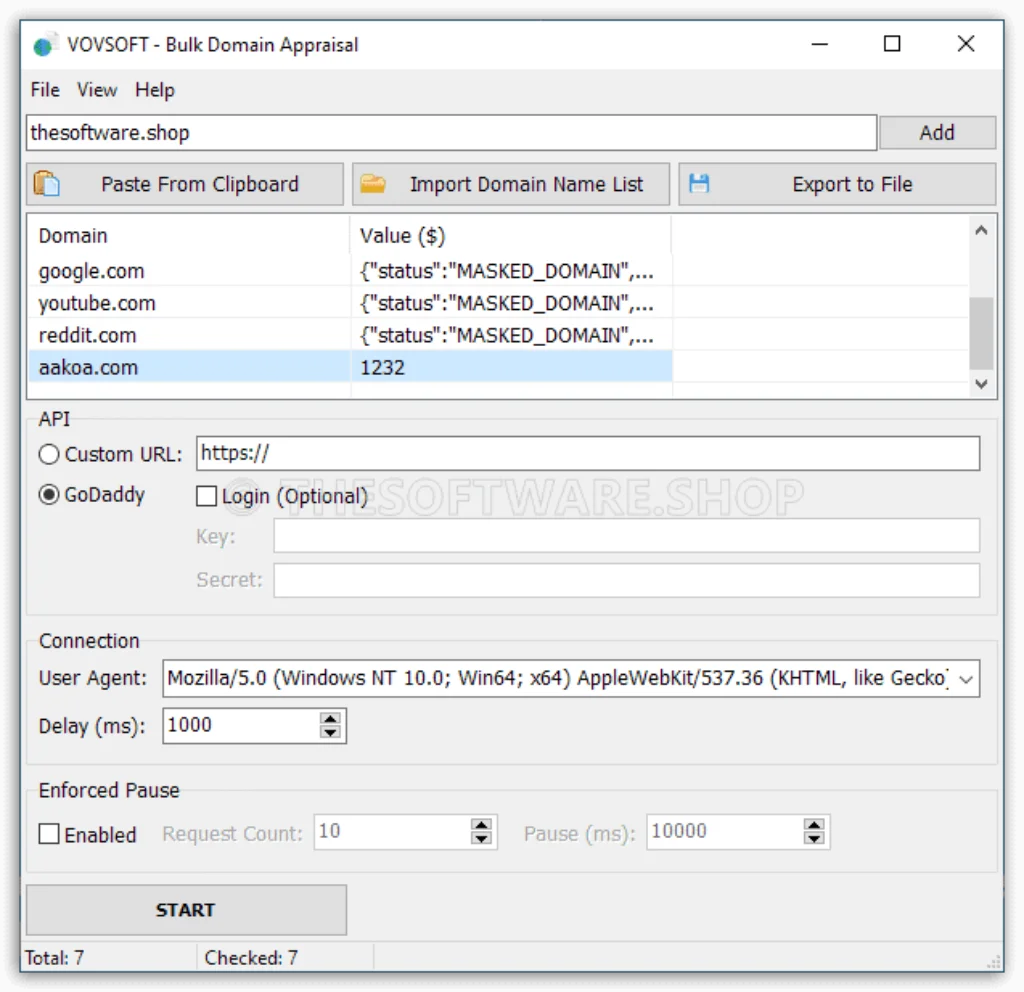Click Paste From Clipboard button
This screenshot has width=1024, height=992.
(185, 184)
